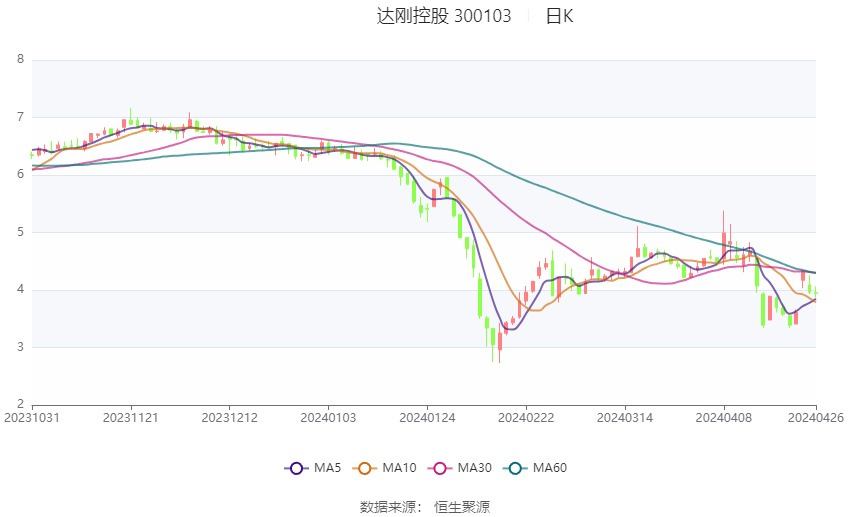Click the 2 price axis label
Viewport: 850px width, 517px height.
pyautogui.click(x=20, y=405)
